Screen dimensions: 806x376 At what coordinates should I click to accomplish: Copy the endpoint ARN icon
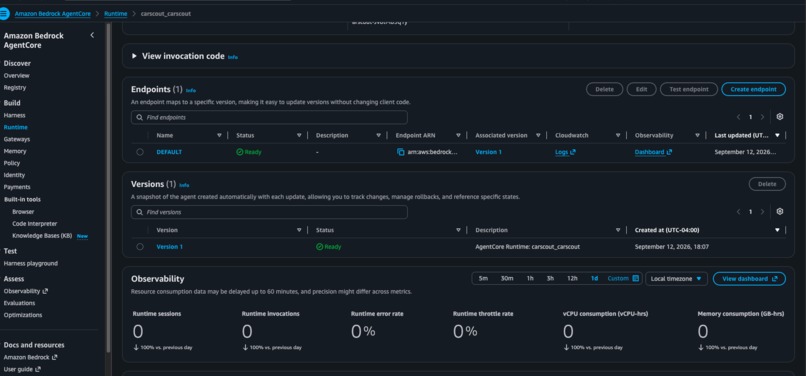click(x=400, y=152)
